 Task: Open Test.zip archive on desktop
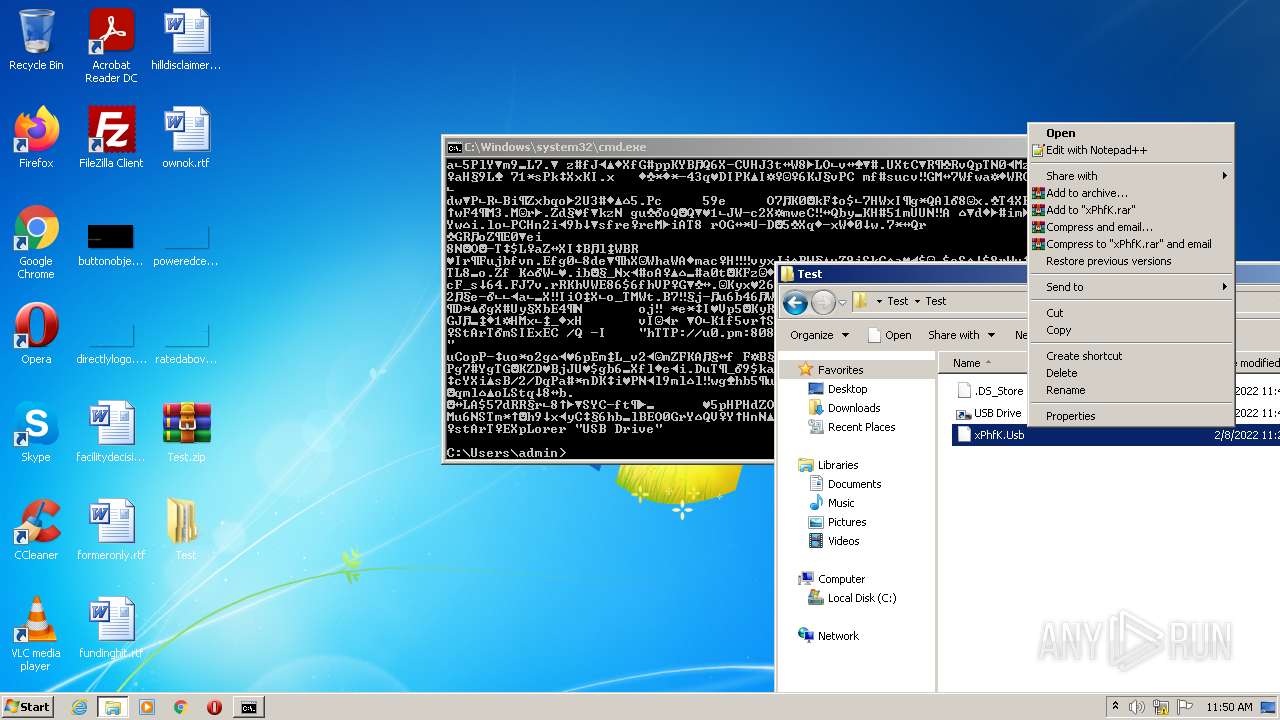click(x=186, y=432)
